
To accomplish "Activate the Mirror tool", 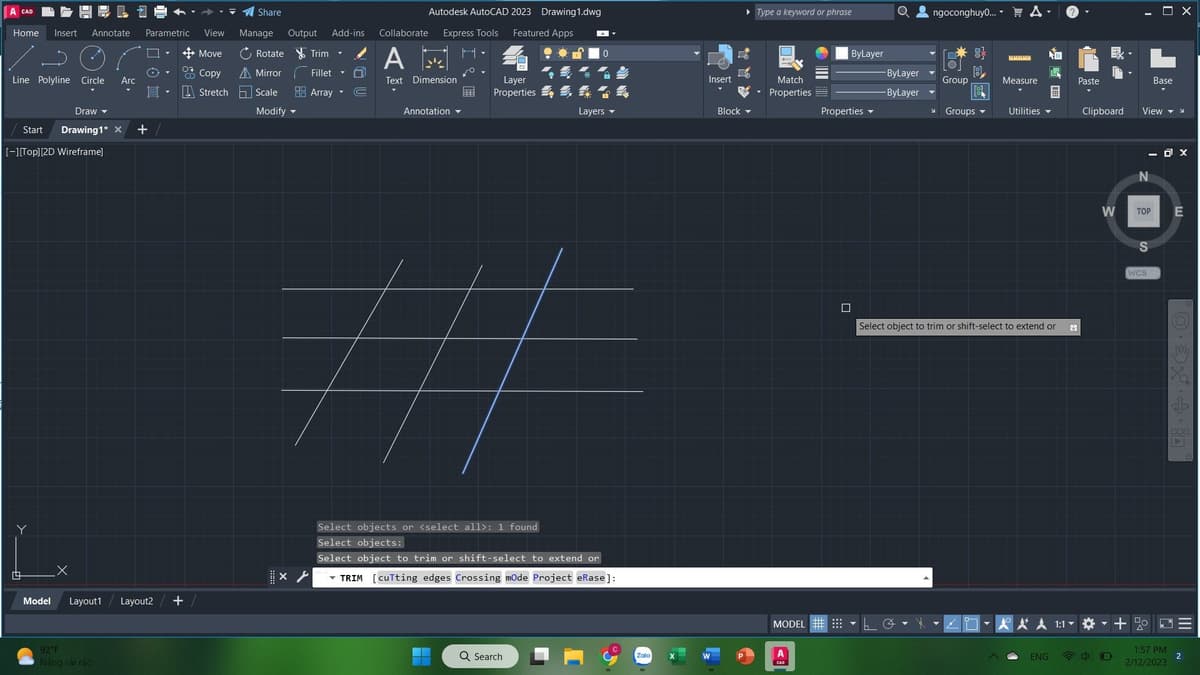I will [261, 73].
